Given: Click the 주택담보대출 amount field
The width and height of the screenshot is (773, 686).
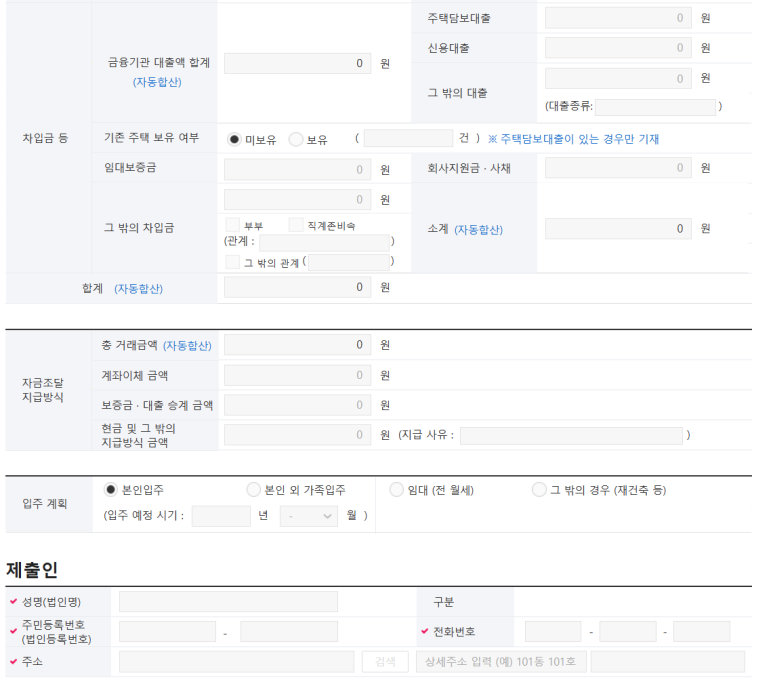Looking at the screenshot, I should pyautogui.click(x=618, y=18).
